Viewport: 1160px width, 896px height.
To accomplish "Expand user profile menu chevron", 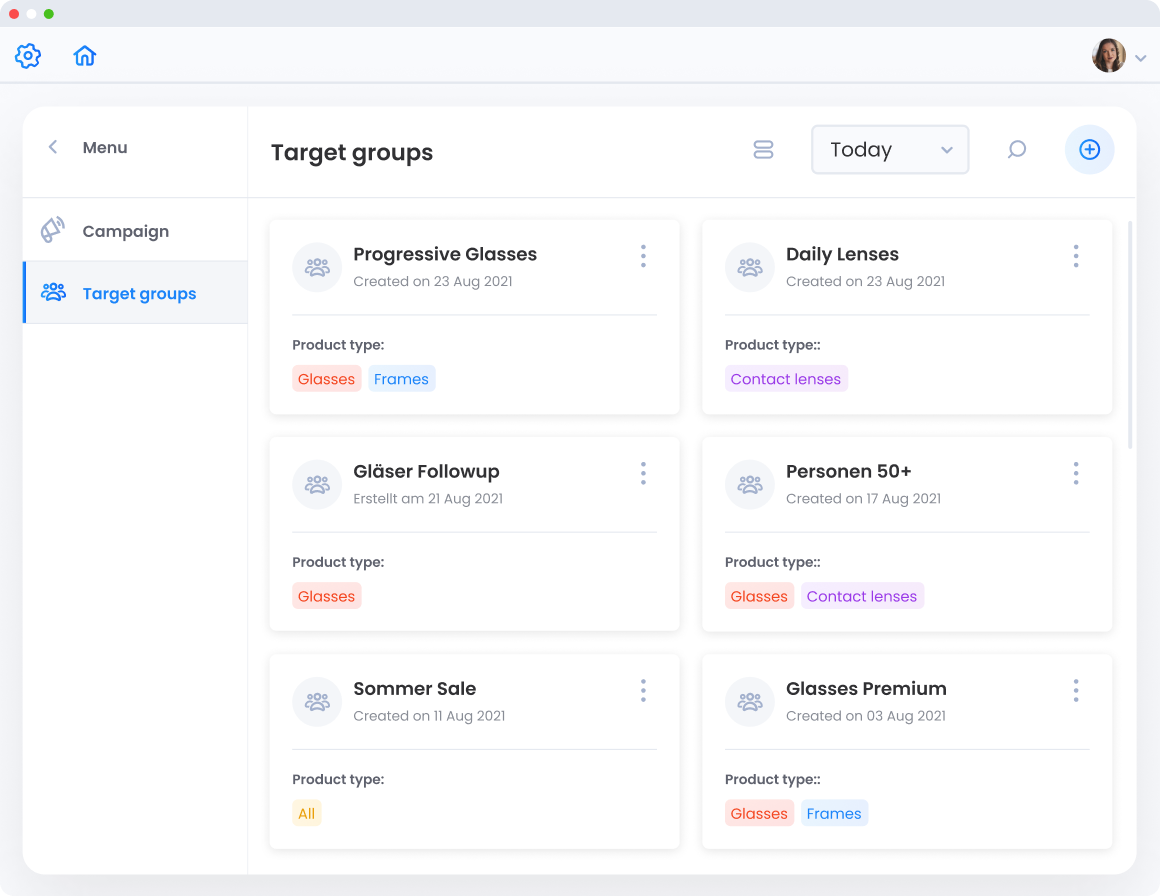I will 1141,59.
